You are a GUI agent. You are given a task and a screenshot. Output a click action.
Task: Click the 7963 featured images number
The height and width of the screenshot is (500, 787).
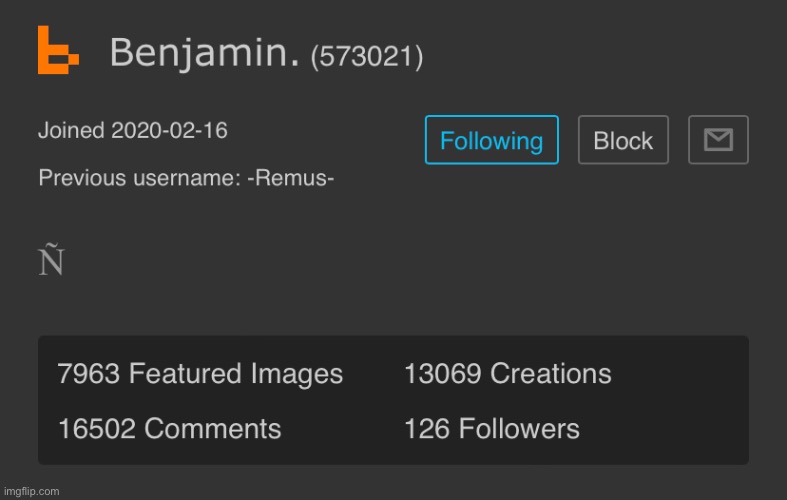[x=88, y=373]
